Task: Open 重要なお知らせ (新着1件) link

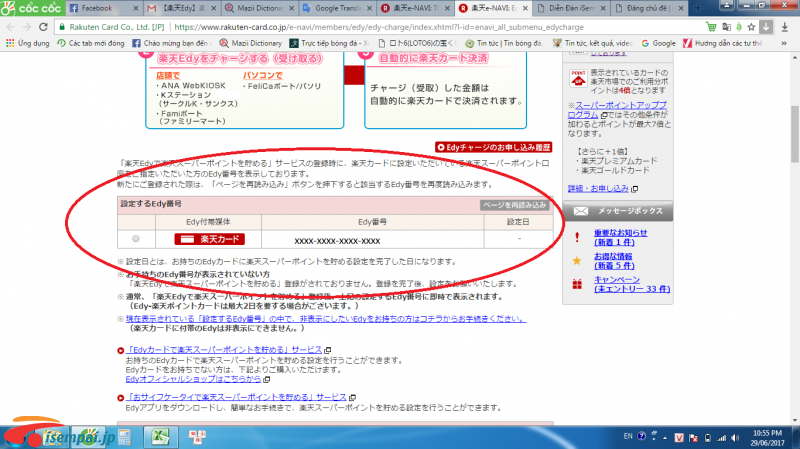Action: click(x=620, y=237)
